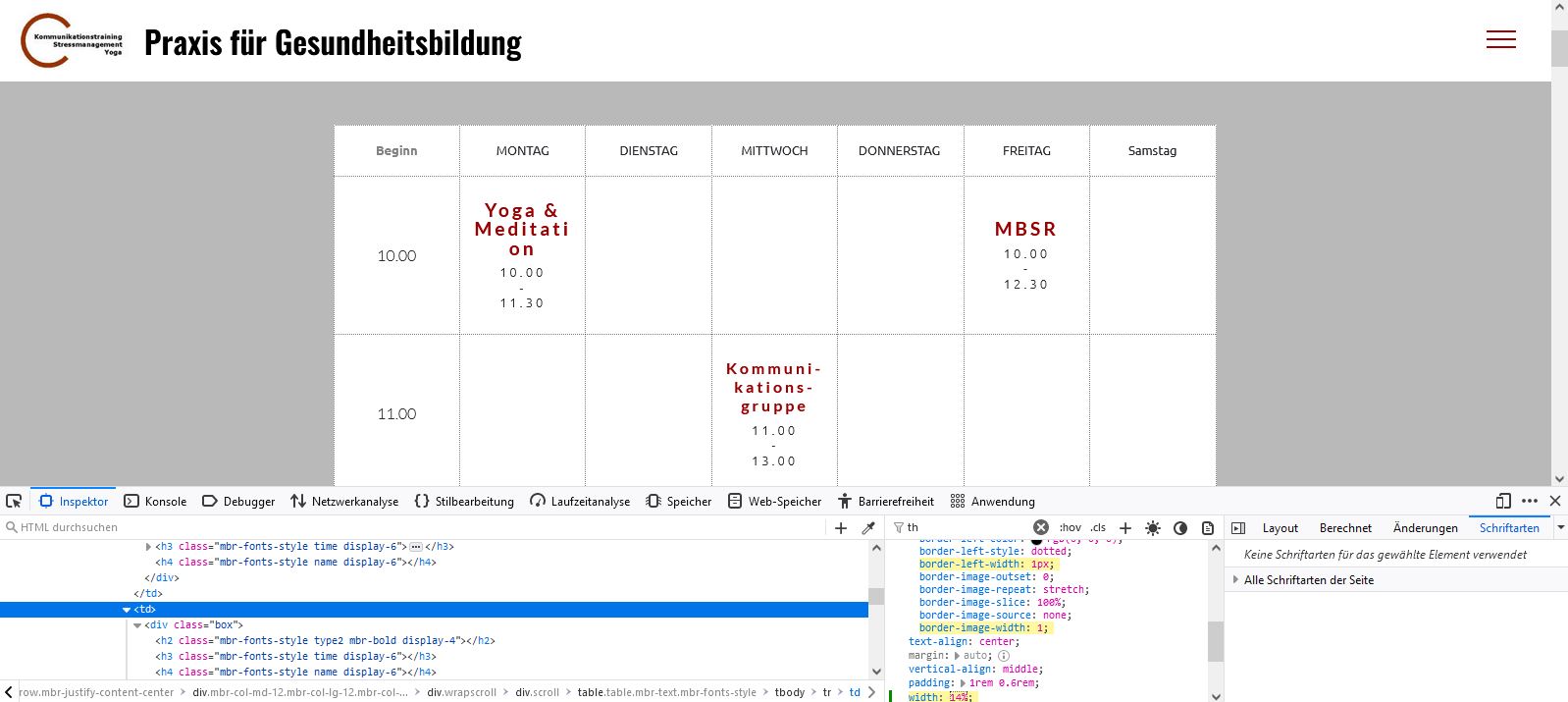
Task: Open the Inspektor tab
Action: [74, 501]
